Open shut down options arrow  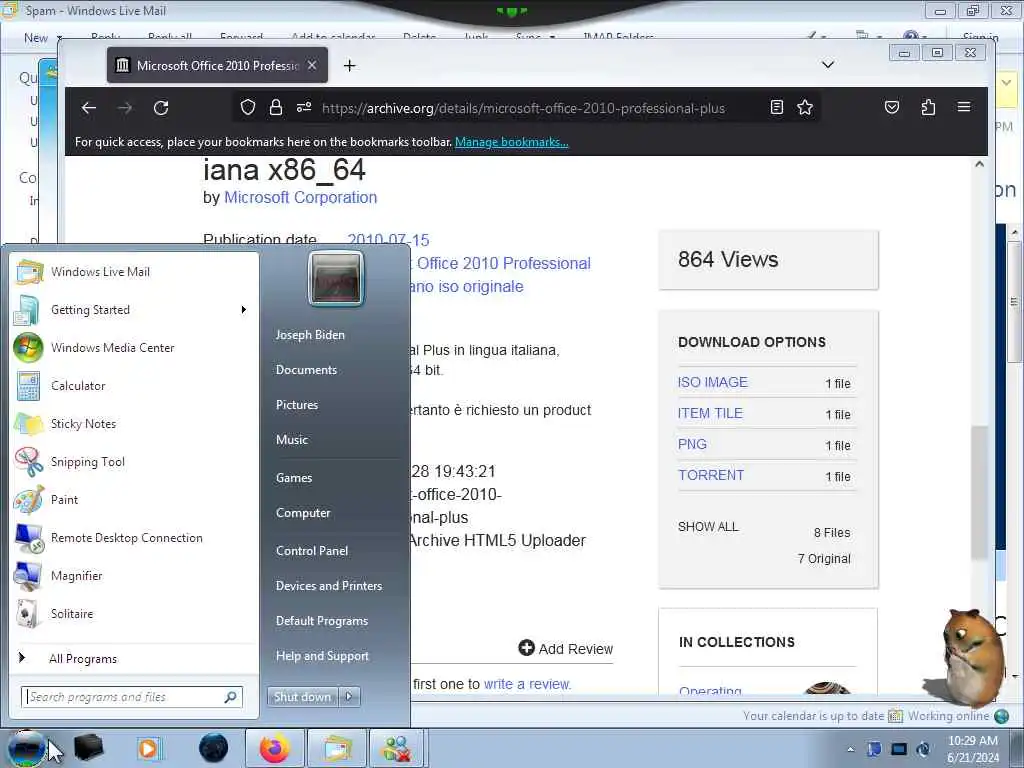349,697
